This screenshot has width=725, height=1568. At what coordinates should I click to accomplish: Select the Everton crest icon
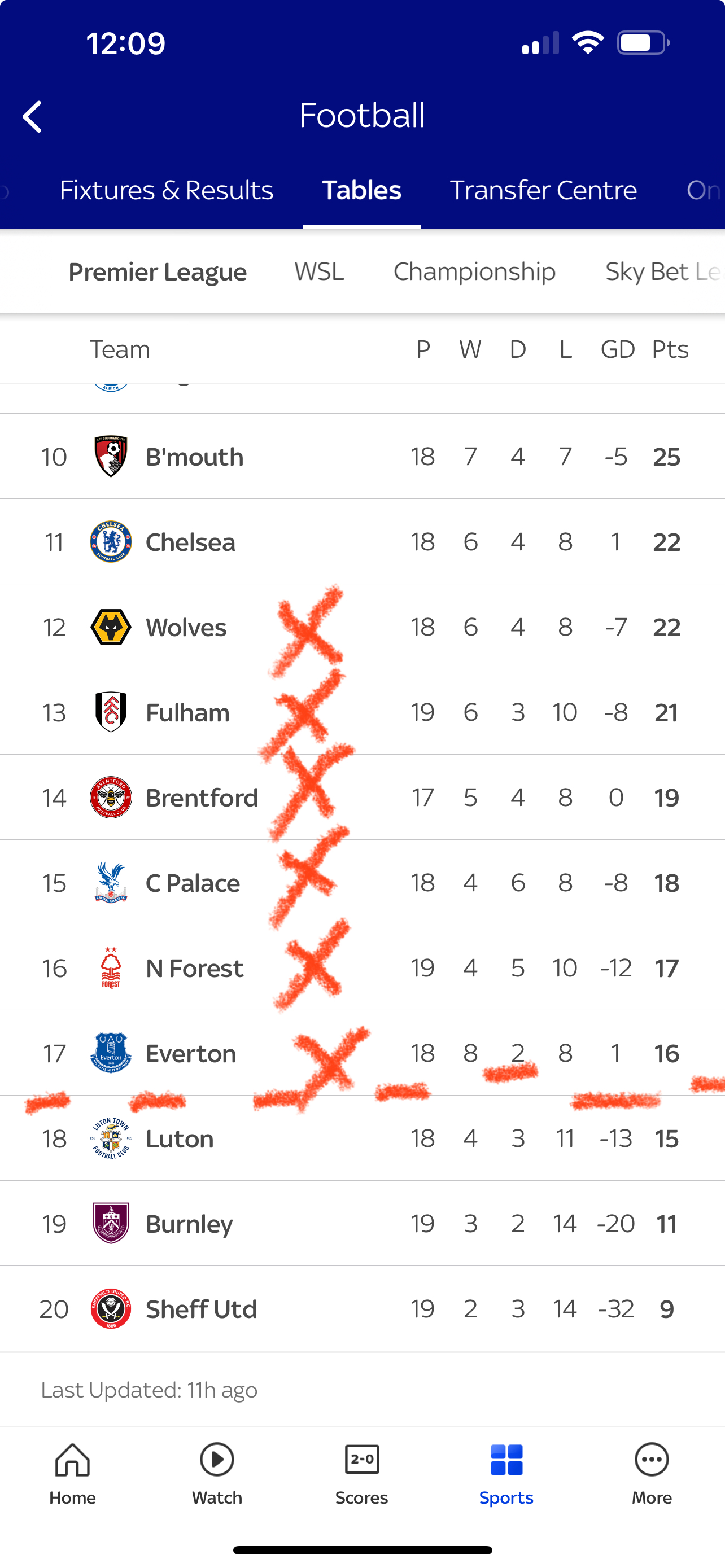(x=111, y=1053)
